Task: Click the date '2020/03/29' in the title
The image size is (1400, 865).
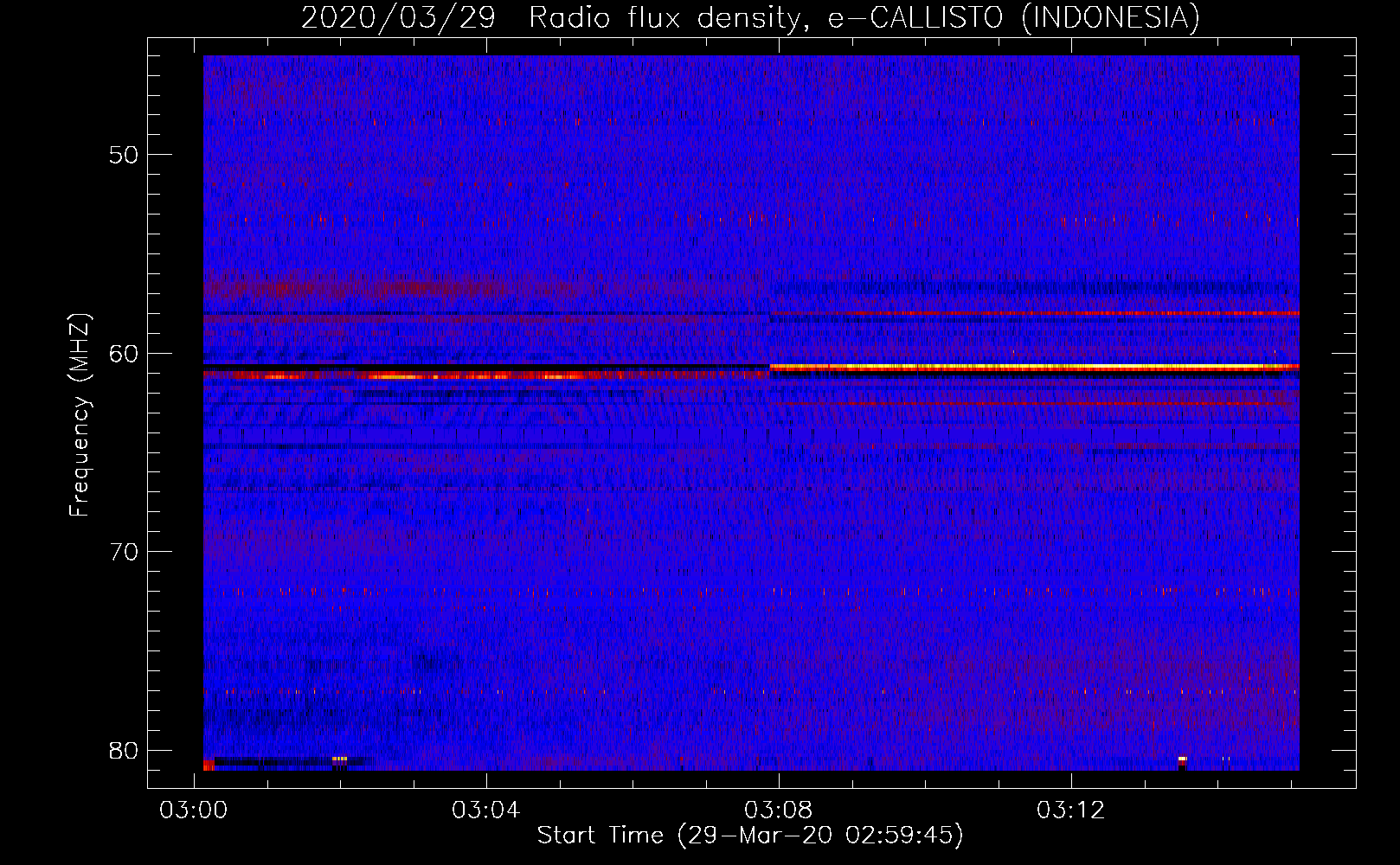Action: pyautogui.click(x=398, y=17)
